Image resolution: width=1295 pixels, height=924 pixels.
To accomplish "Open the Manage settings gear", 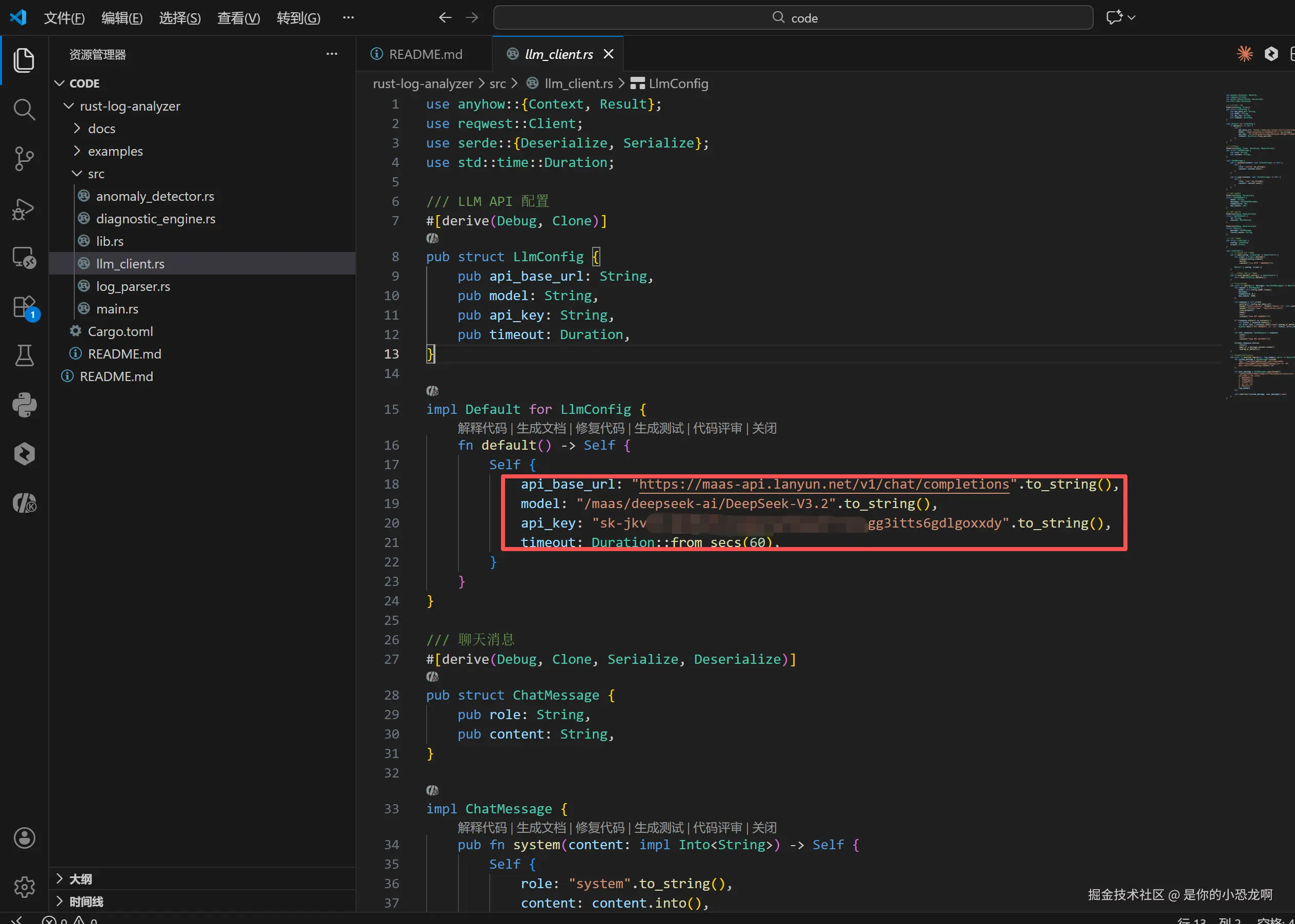I will 24,887.
